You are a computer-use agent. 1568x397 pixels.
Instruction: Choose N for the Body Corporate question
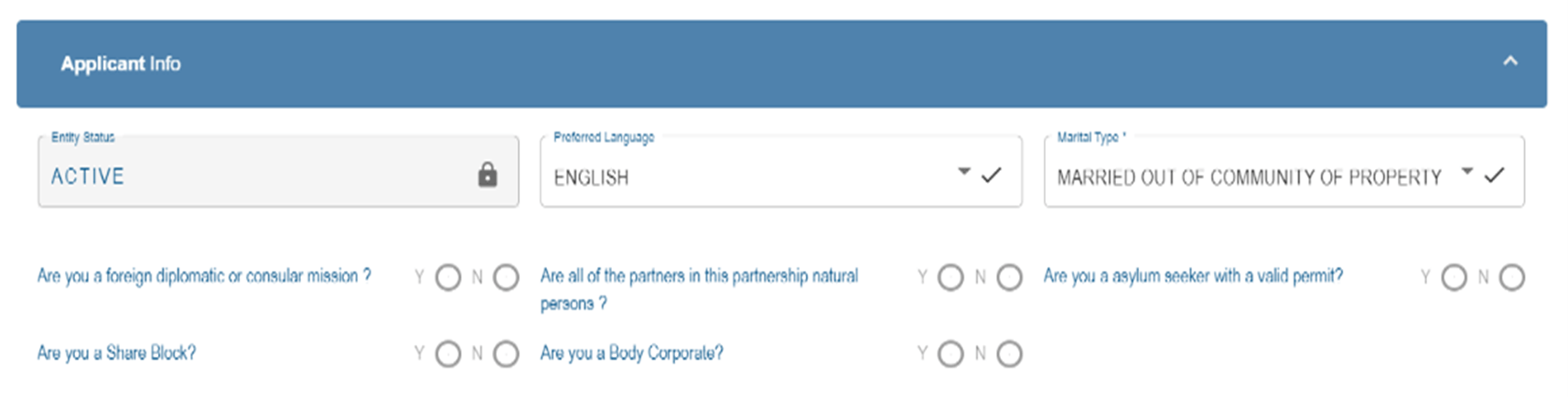[x=1009, y=354]
